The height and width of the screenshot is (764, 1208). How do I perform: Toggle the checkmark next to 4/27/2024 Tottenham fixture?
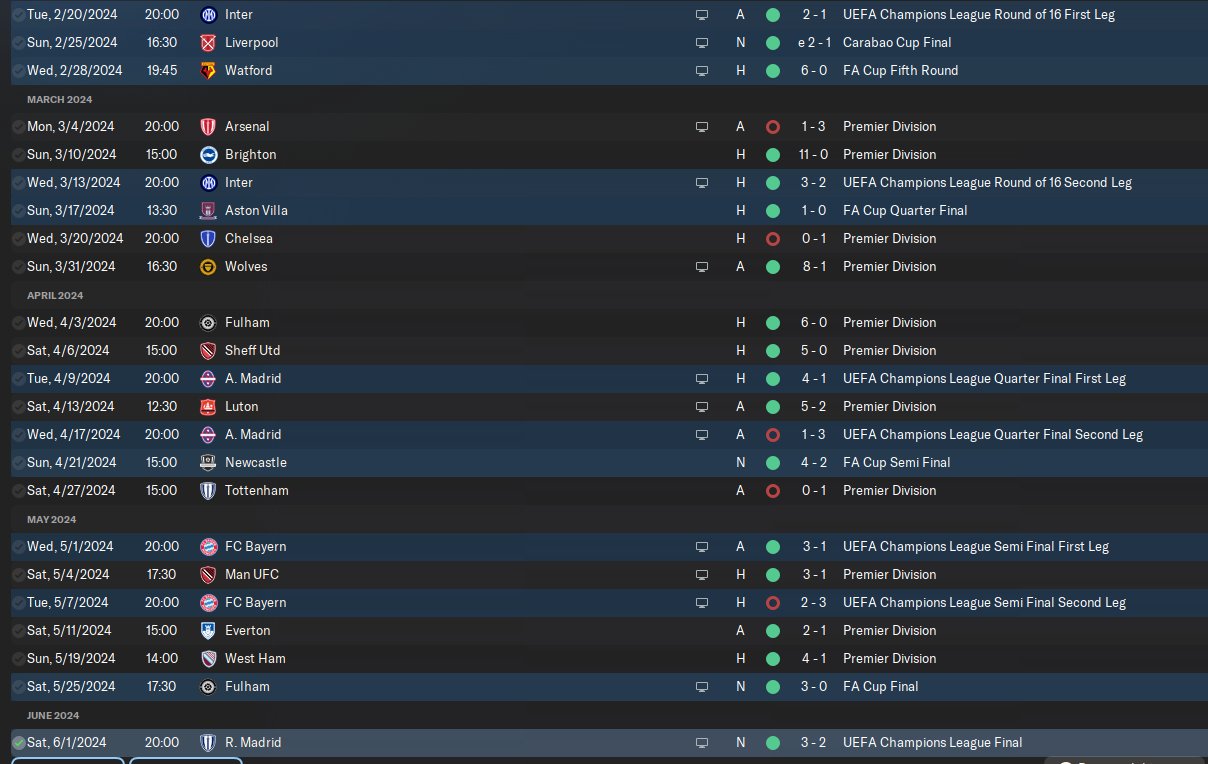coord(18,491)
